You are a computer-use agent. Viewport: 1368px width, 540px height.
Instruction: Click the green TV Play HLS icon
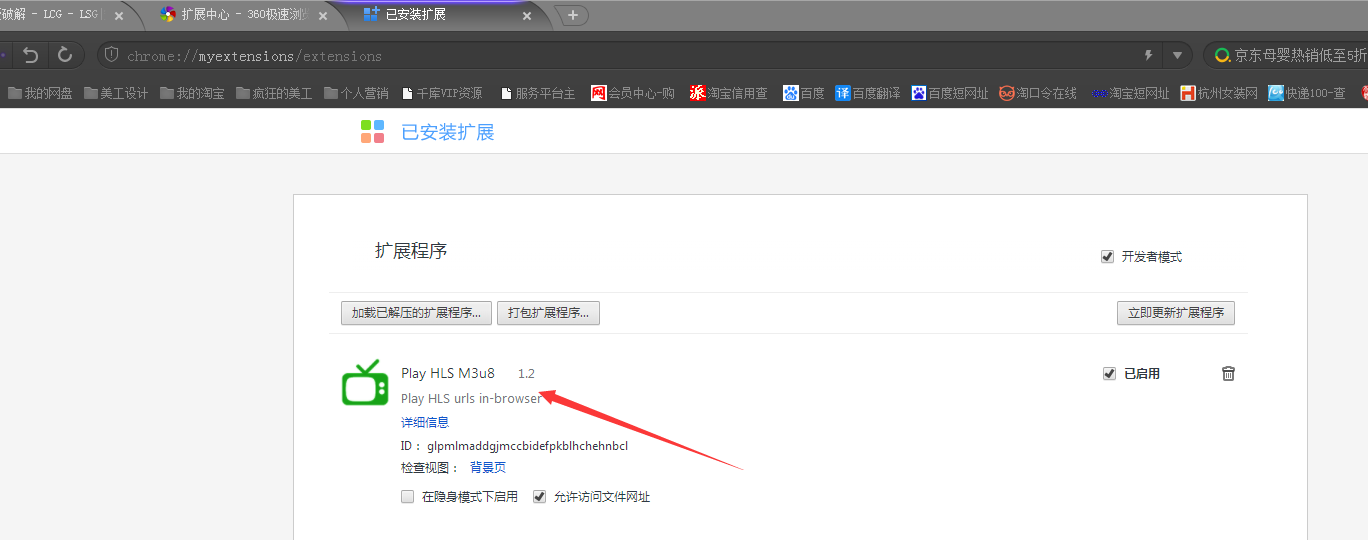[365, 383]
